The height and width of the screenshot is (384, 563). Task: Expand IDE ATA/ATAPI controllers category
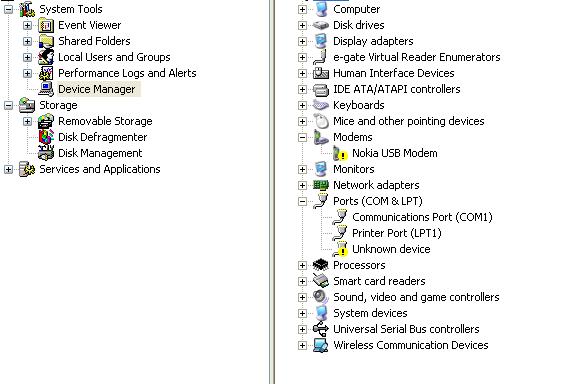coord(302,89)
